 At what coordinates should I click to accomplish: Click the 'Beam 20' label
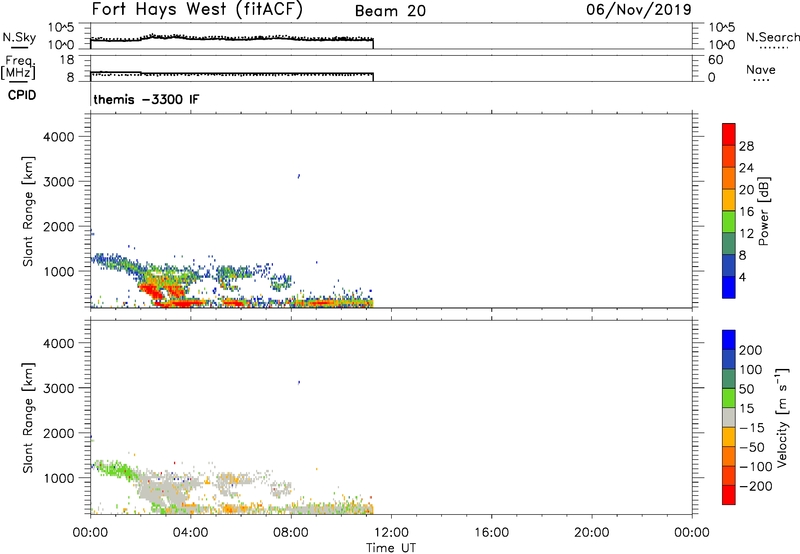coord(390,11)
